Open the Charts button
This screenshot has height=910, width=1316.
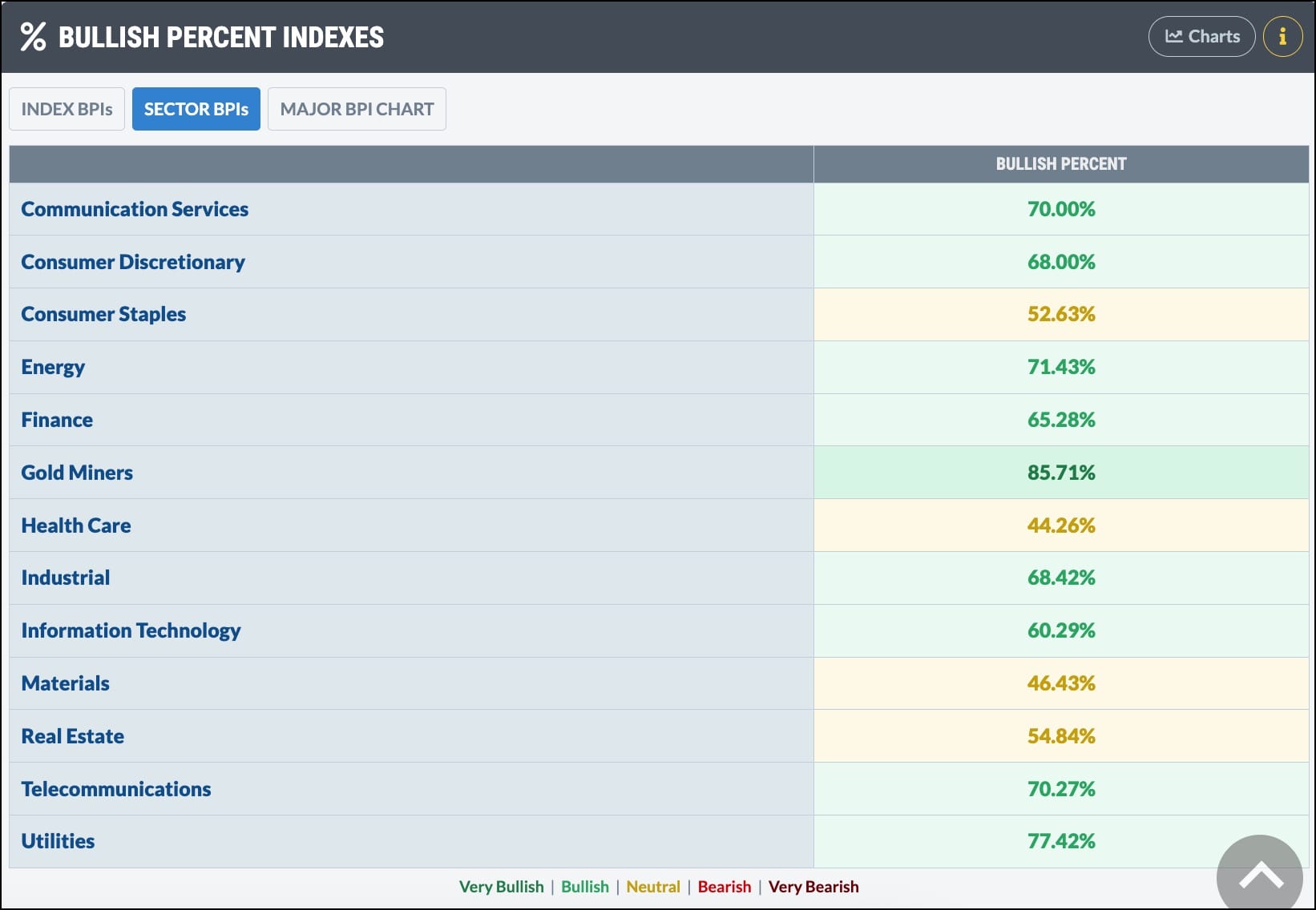tap(1201, 37)
